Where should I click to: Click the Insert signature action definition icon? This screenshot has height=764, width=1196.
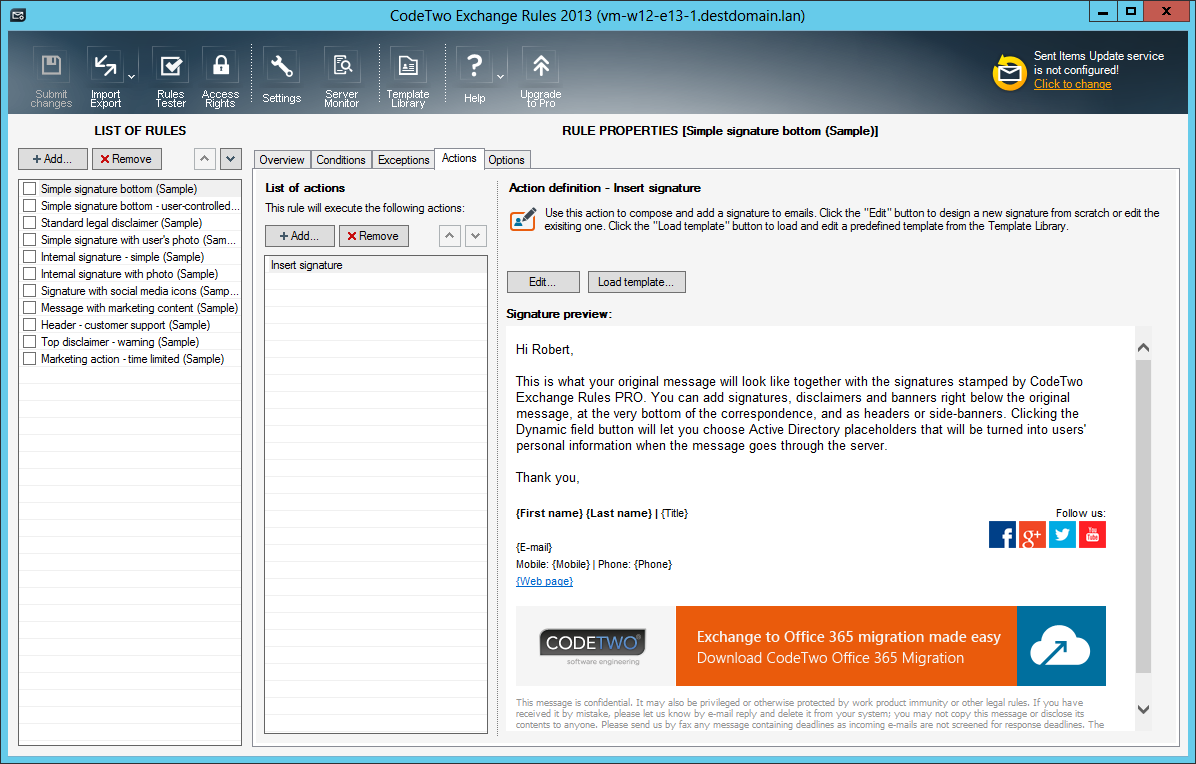[x=522, y=220]
